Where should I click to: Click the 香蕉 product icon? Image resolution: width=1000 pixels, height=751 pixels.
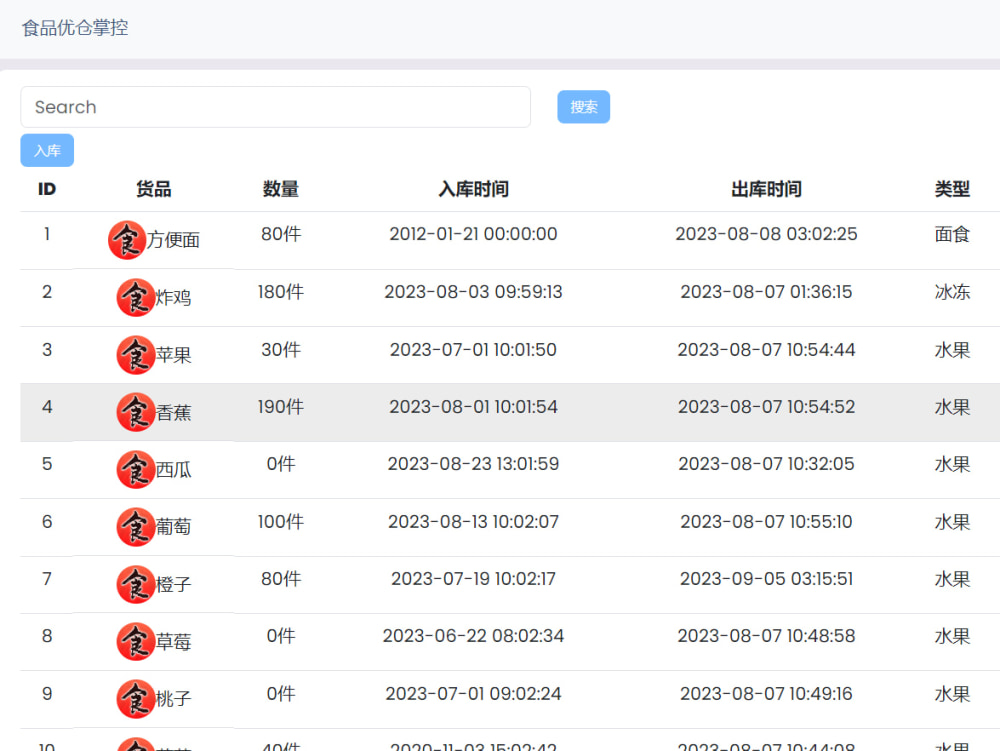136,412
